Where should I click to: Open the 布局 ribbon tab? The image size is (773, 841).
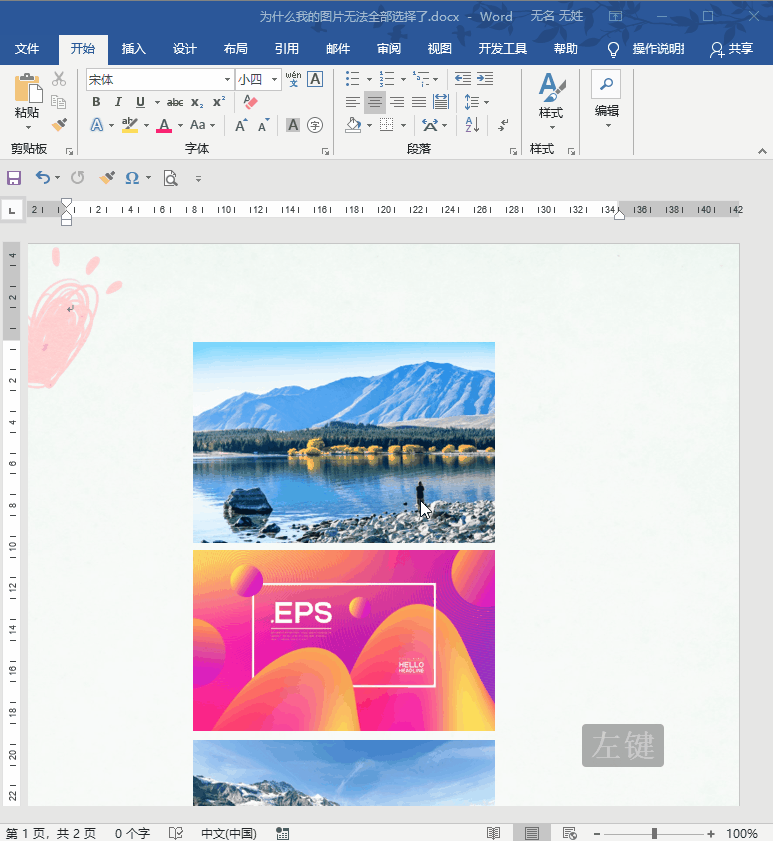235,49
